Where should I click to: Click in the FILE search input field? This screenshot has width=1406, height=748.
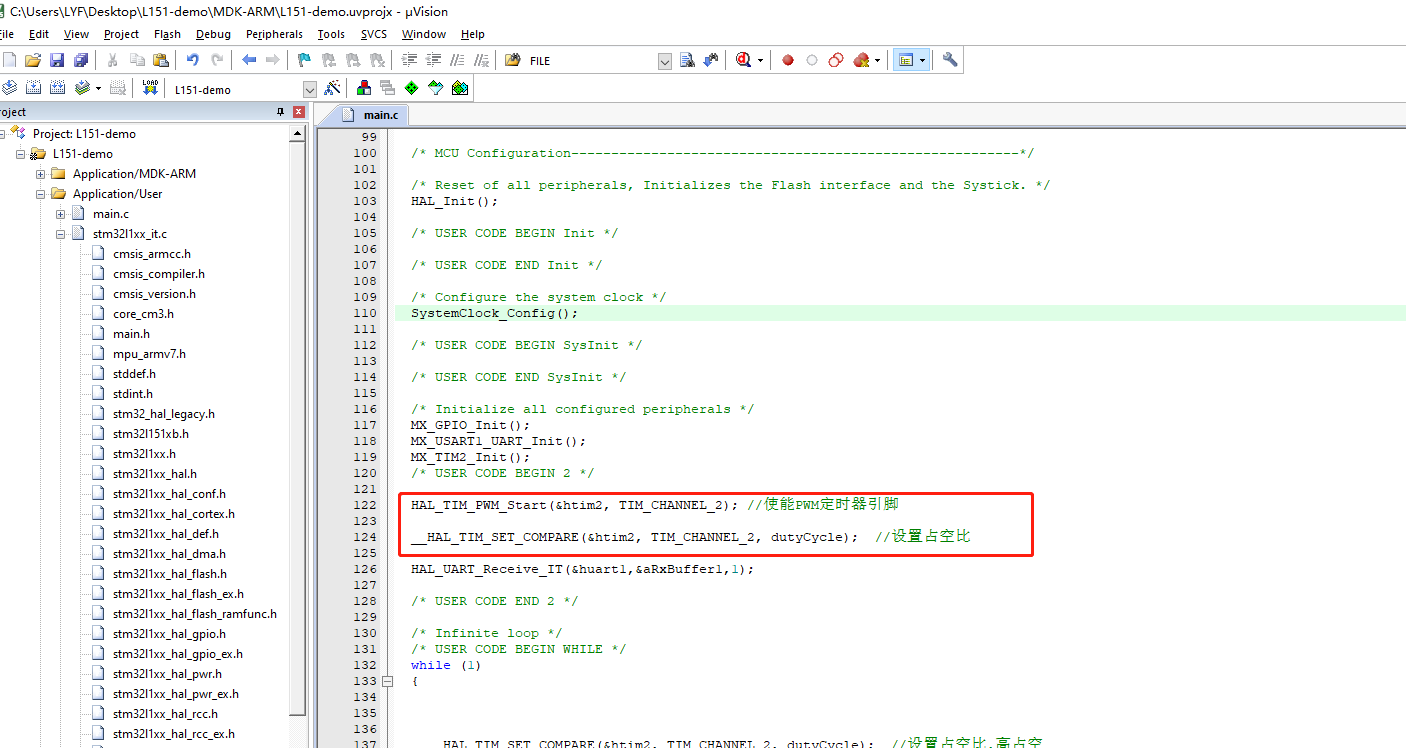tap(590, 61)
